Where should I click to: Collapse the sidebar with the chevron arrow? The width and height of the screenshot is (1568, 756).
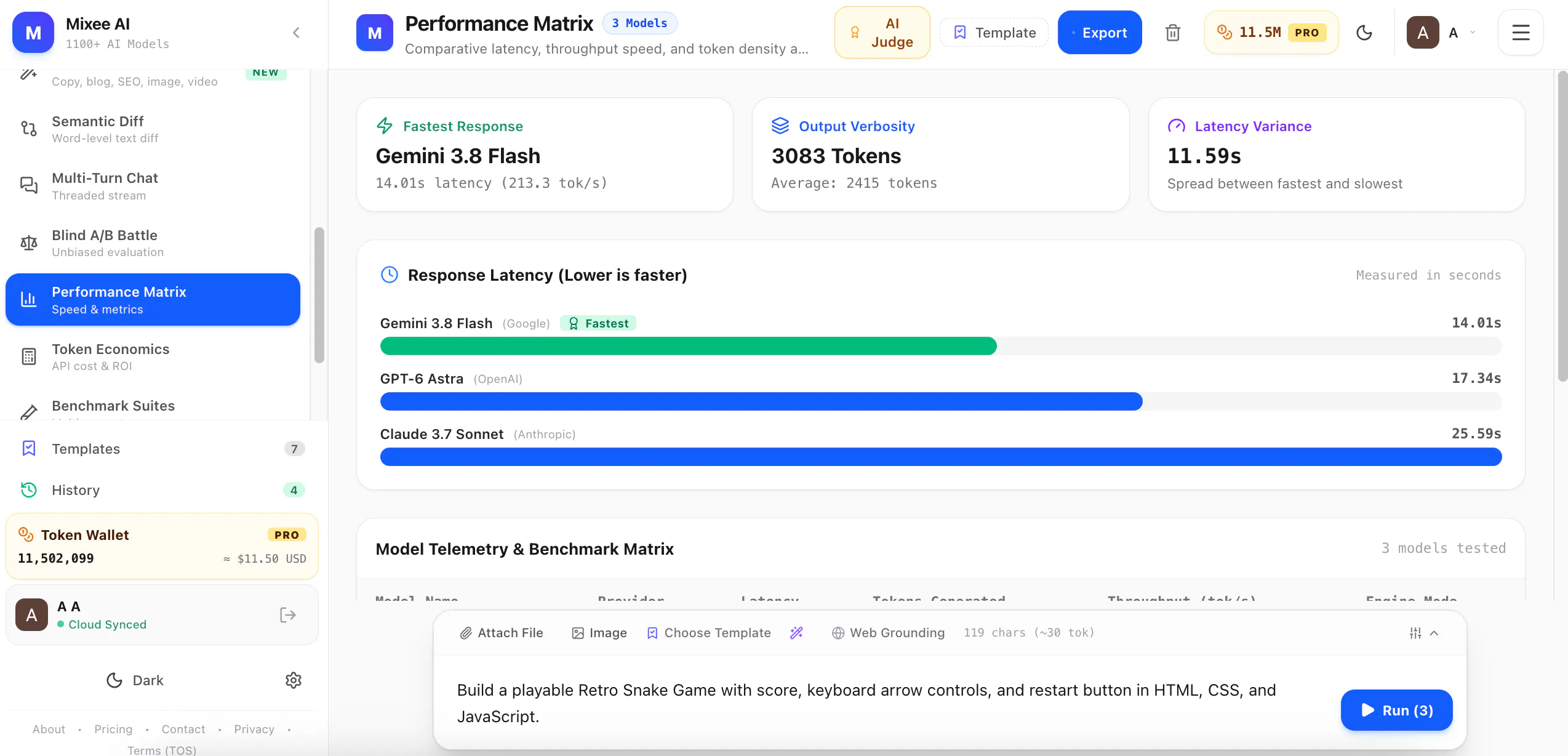[x=296, y=33]
